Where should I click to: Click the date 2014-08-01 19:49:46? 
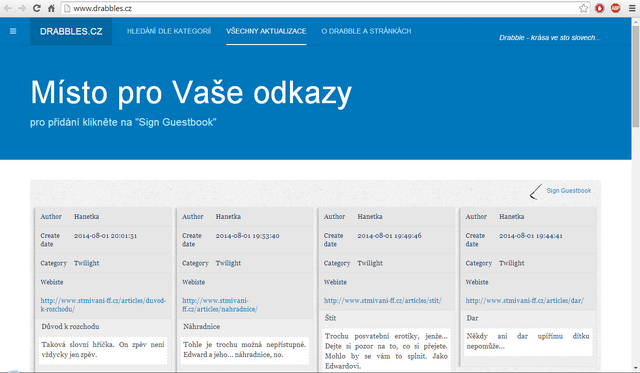coord(389,236)
